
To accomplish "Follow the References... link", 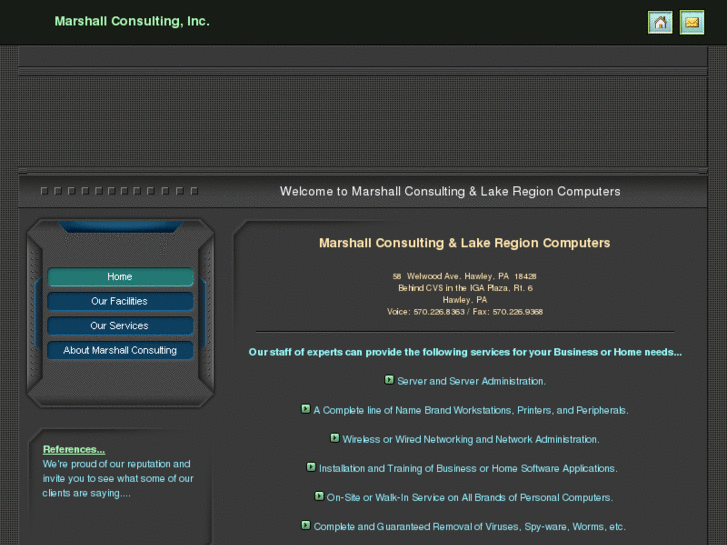I will [x=74, y=449].
